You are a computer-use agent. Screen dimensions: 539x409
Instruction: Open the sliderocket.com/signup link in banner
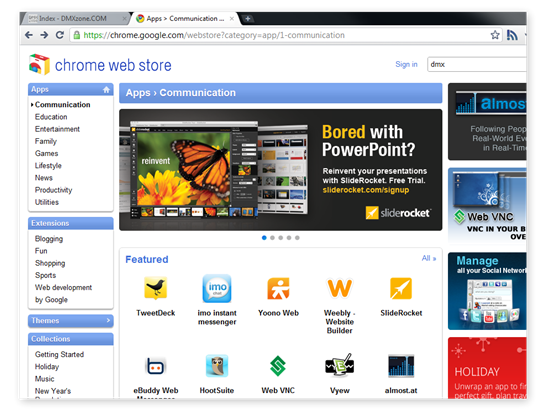(x=366, y=190)
